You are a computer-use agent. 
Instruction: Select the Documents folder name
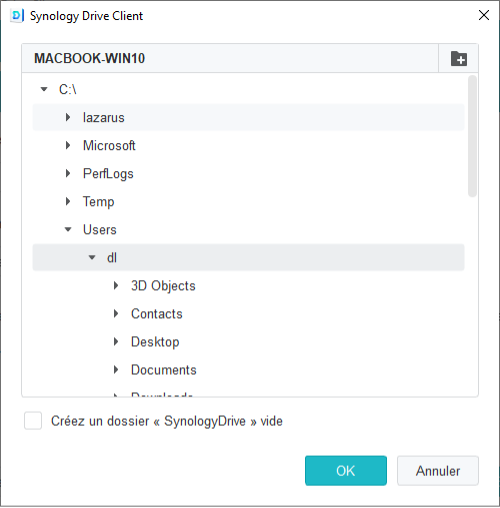point(164,370)
